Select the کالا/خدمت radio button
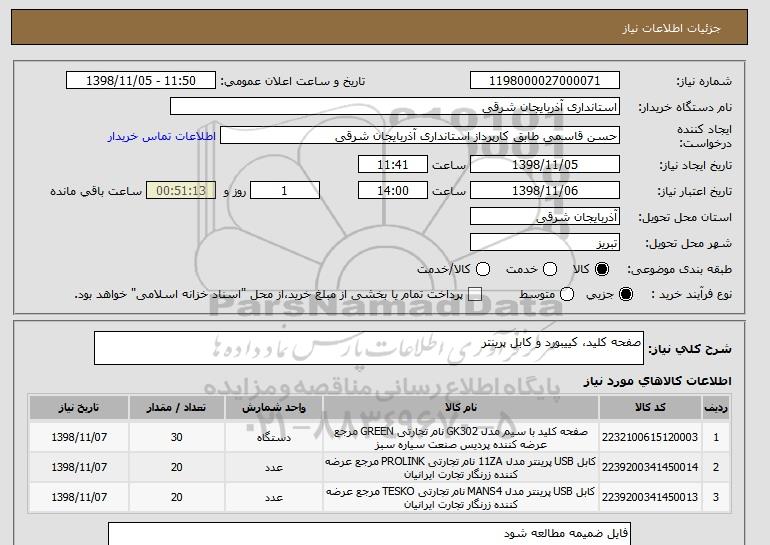Image resolution: width=770 pixels, height=545 pixels. tap(483, 269)
